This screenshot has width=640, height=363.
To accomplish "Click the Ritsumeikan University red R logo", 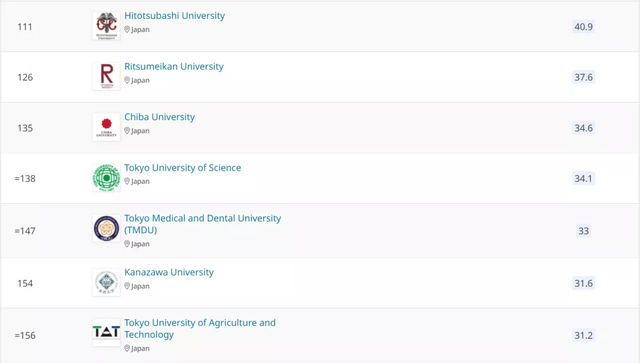I will [x=106, y=76].
